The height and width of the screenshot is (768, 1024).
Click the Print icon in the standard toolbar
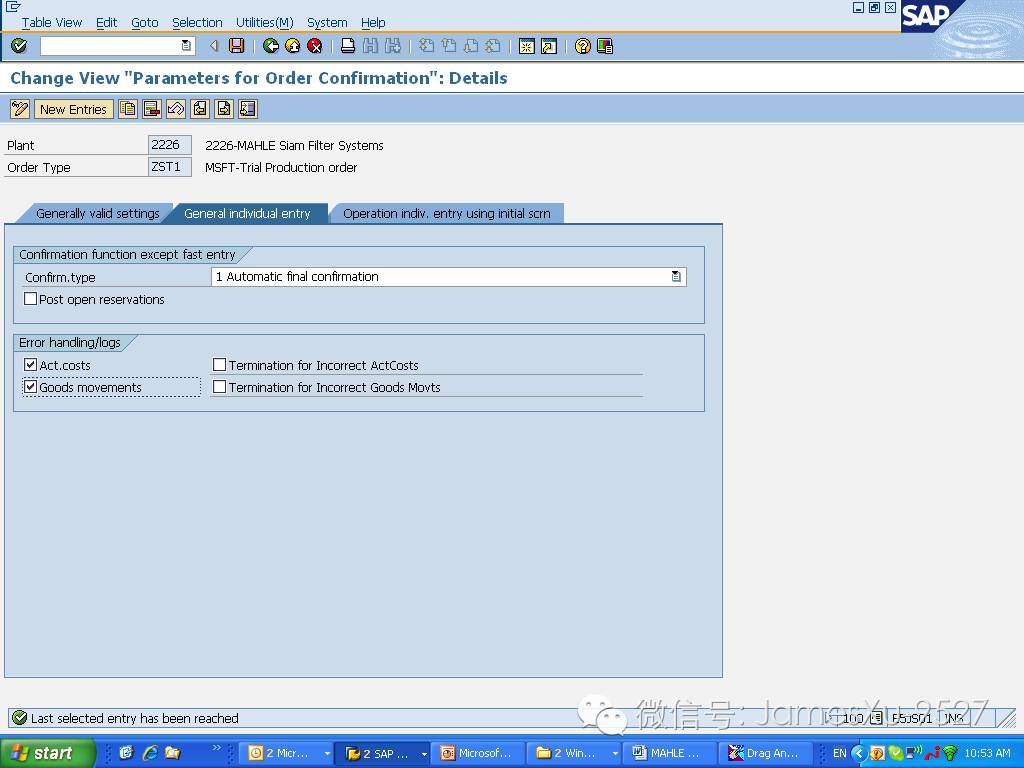pyautogui.click(x=348, y=46)
